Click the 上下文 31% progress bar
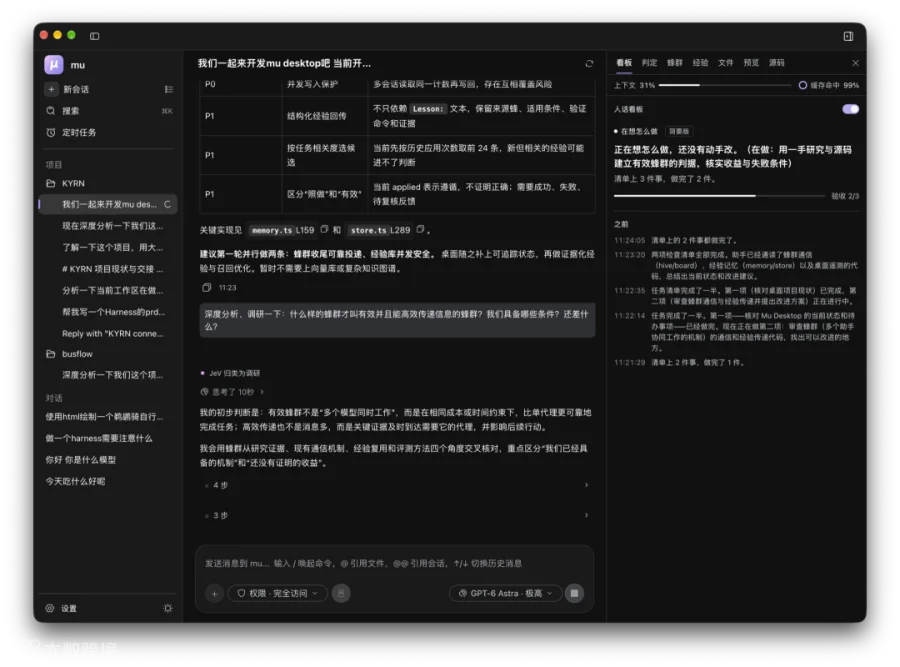 [x=726, y=85]
